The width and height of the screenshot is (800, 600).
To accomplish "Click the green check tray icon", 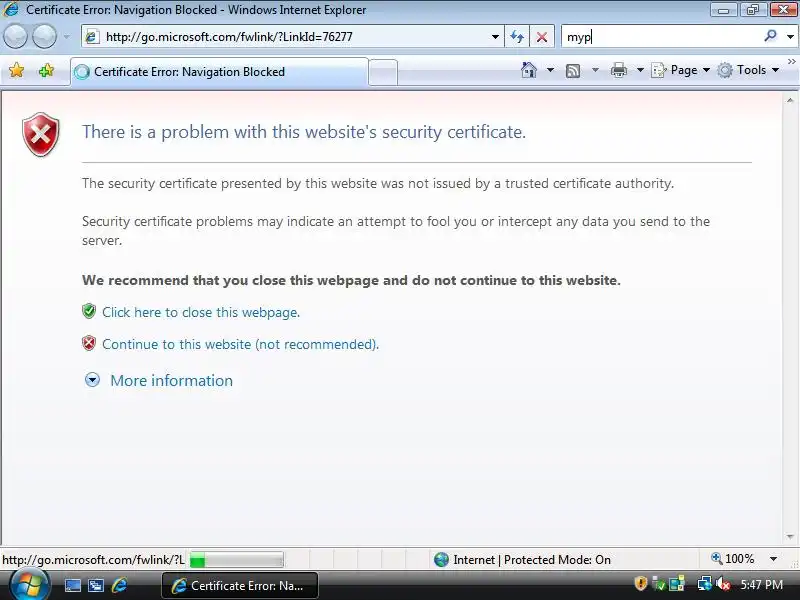I will (x=659, y=584).
